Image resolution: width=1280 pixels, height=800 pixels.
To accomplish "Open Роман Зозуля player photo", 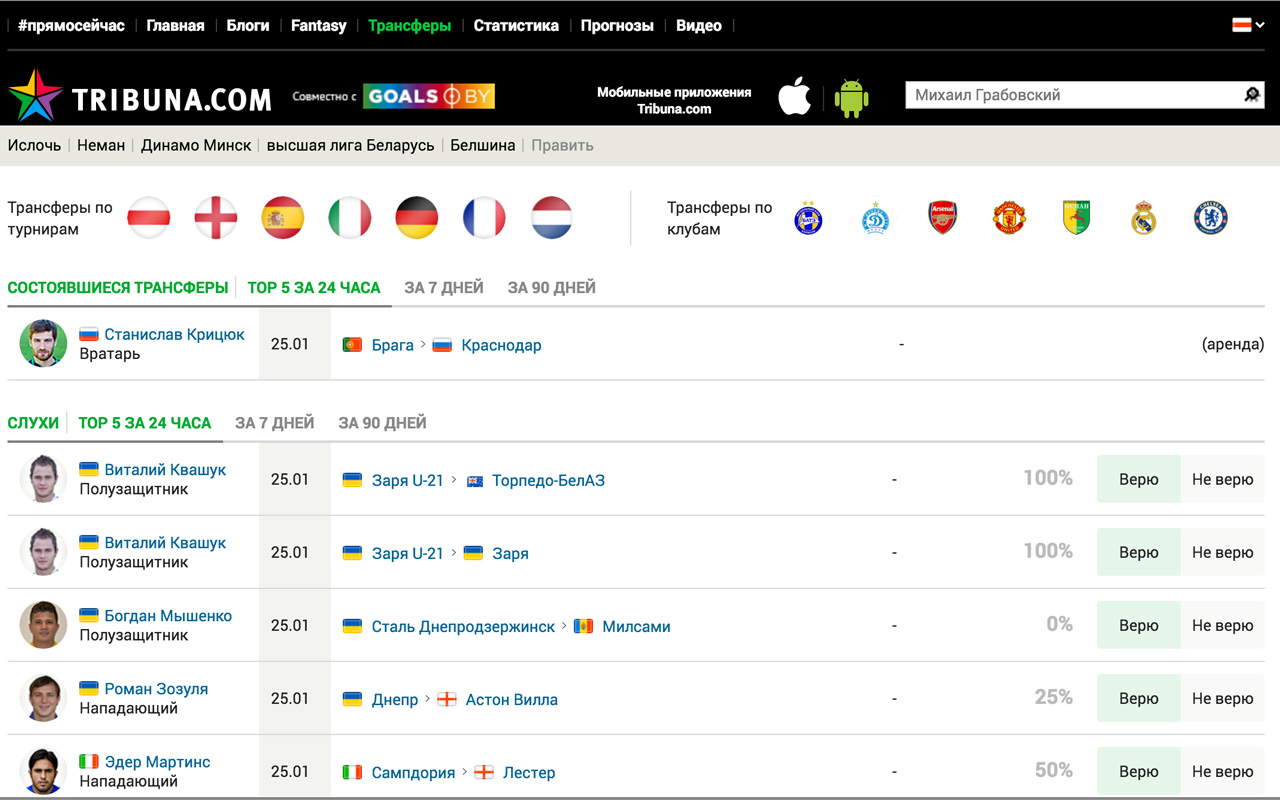I will [x=43, y=698].
